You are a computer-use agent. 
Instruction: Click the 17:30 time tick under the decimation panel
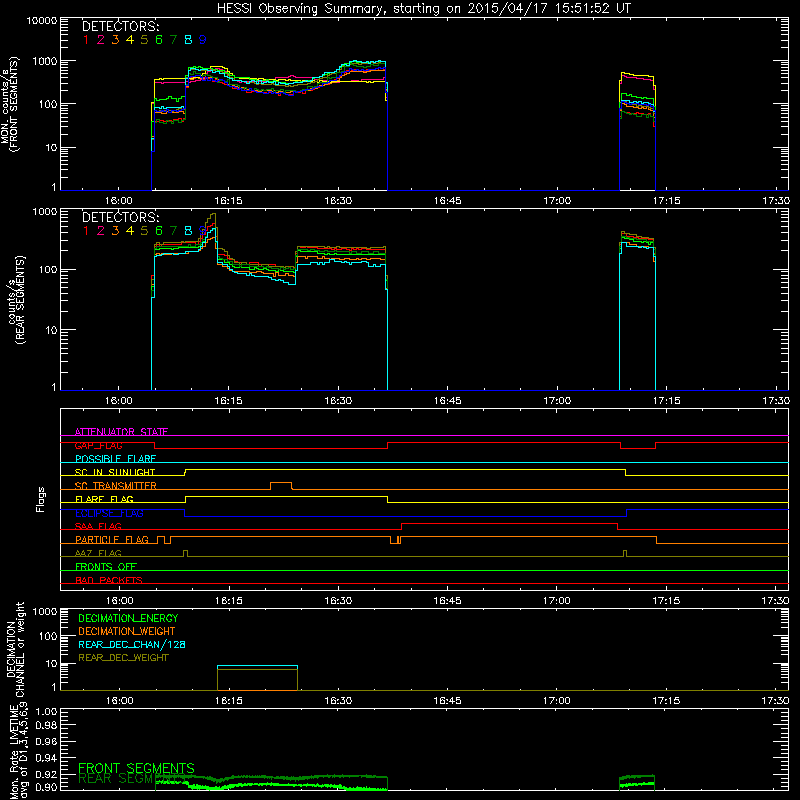pyautogui.click(x=776, y=701)
